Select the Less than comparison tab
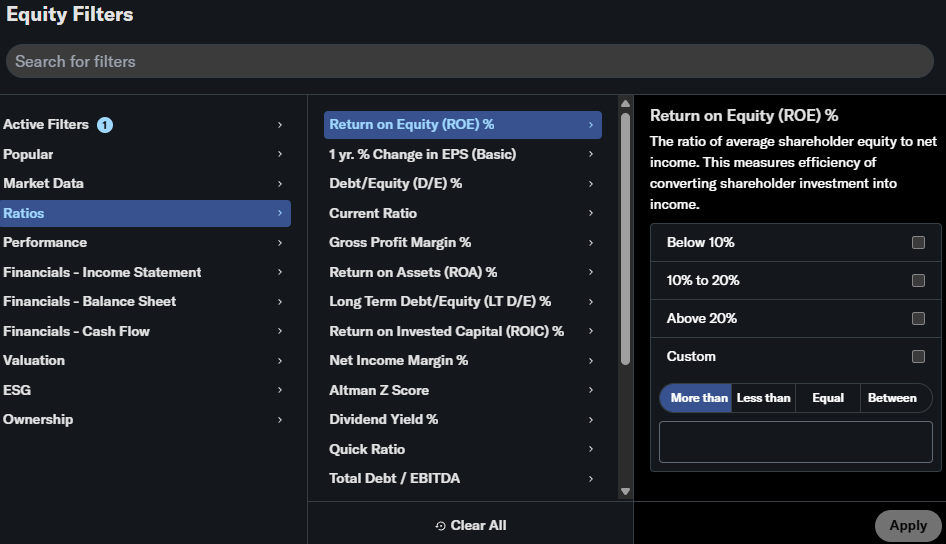Image resolution: width=946 pixels, height=544 pixels. 763,398
